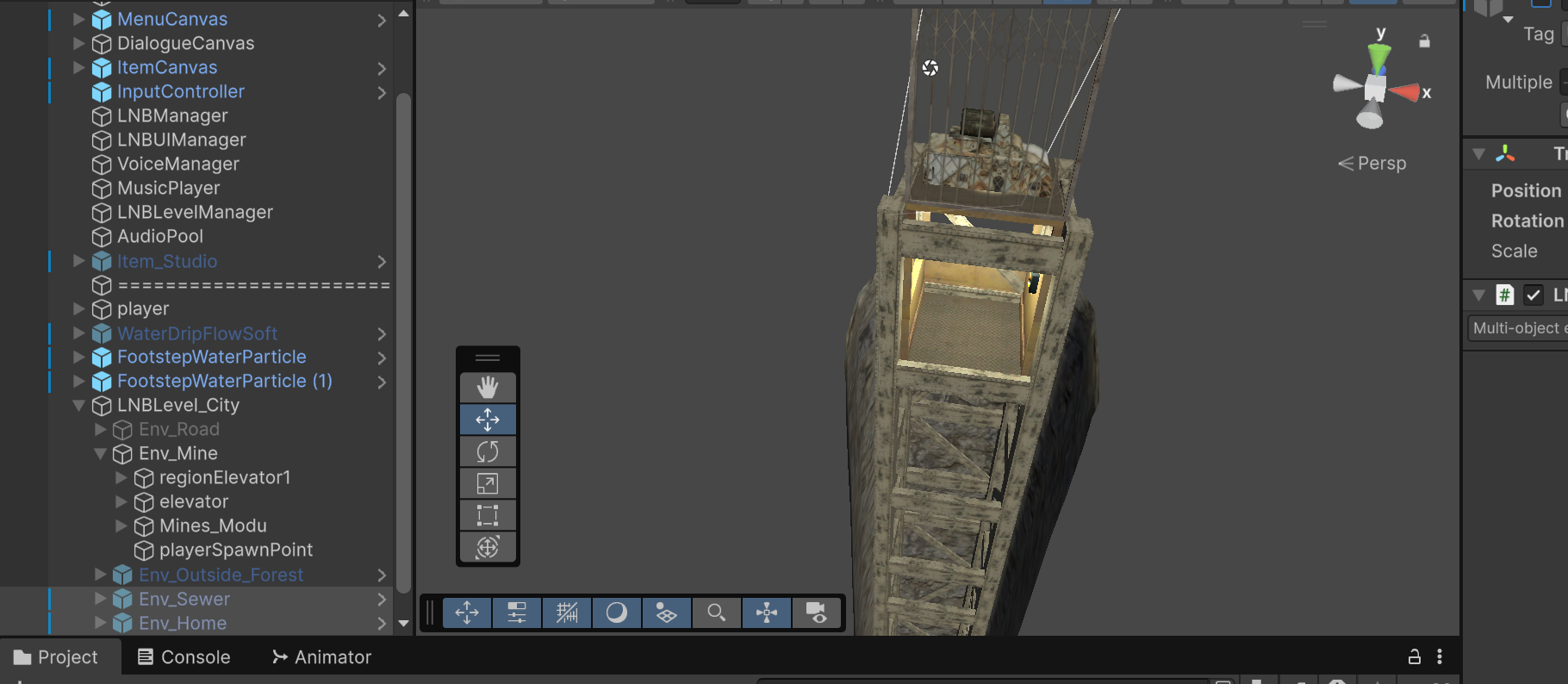Click the pivot gizmo icon in the overlay bar

click(767, 612)
